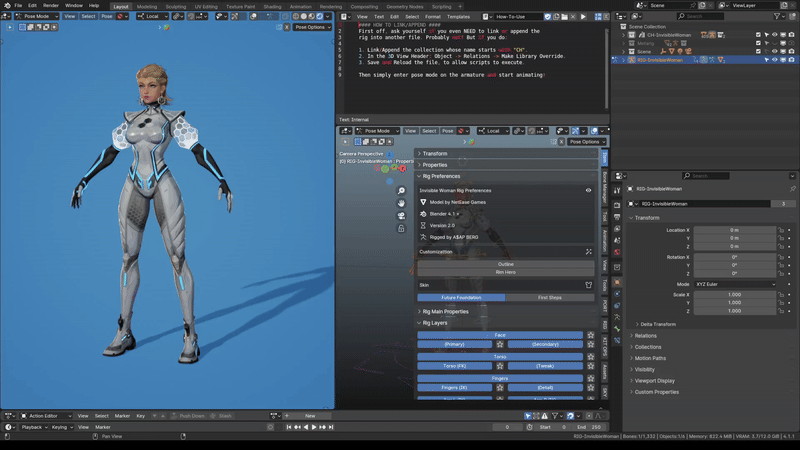
Task: Open the View Layer properties tab icon
Action: click(x=617, y=229)
